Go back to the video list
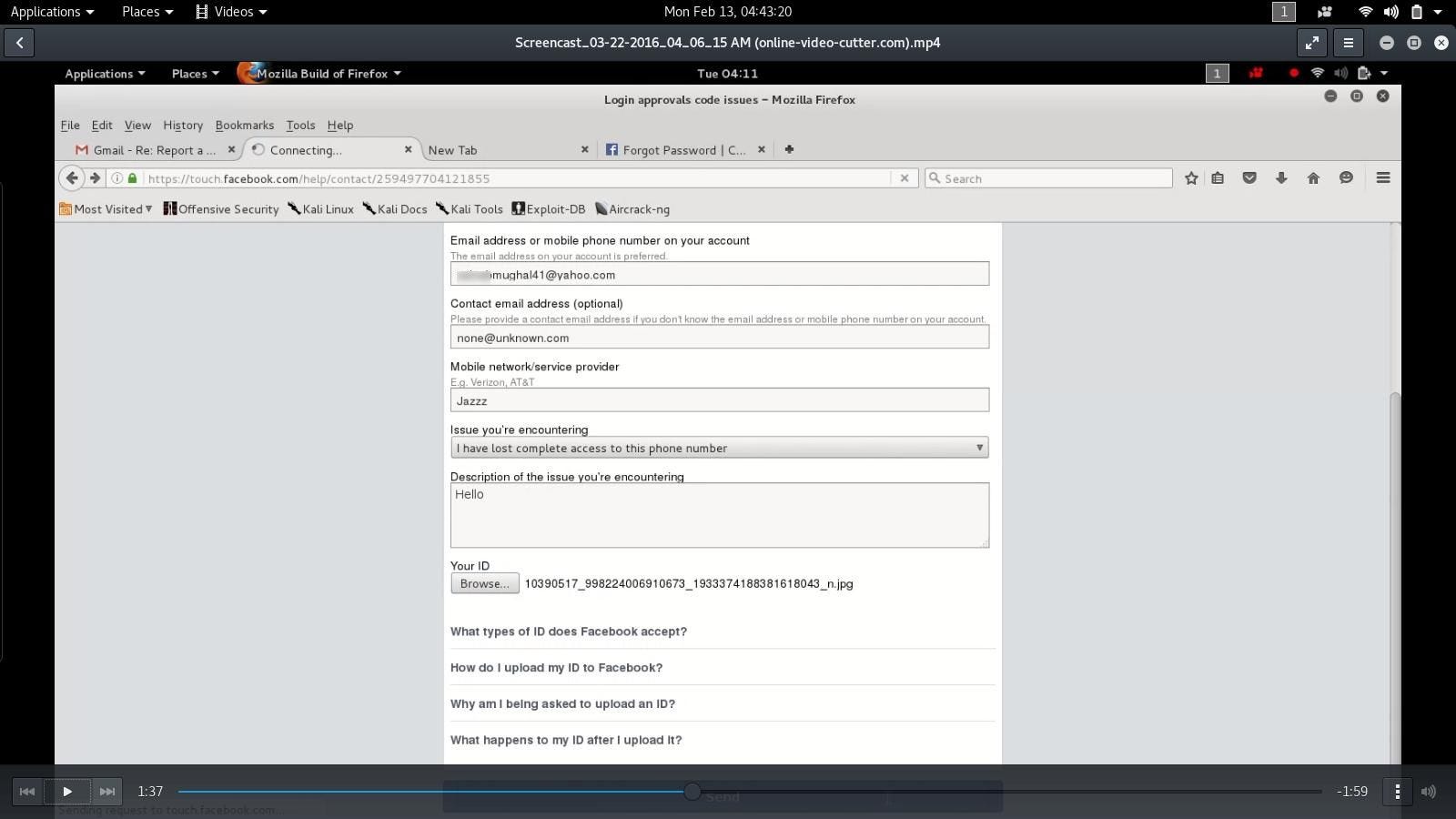The height and width of the screenshot is (819, 1456). (19, 43)
